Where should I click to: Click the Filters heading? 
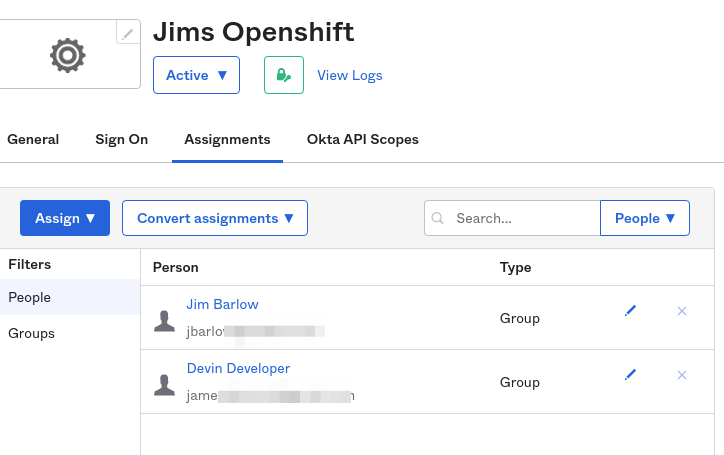(30, 264)
